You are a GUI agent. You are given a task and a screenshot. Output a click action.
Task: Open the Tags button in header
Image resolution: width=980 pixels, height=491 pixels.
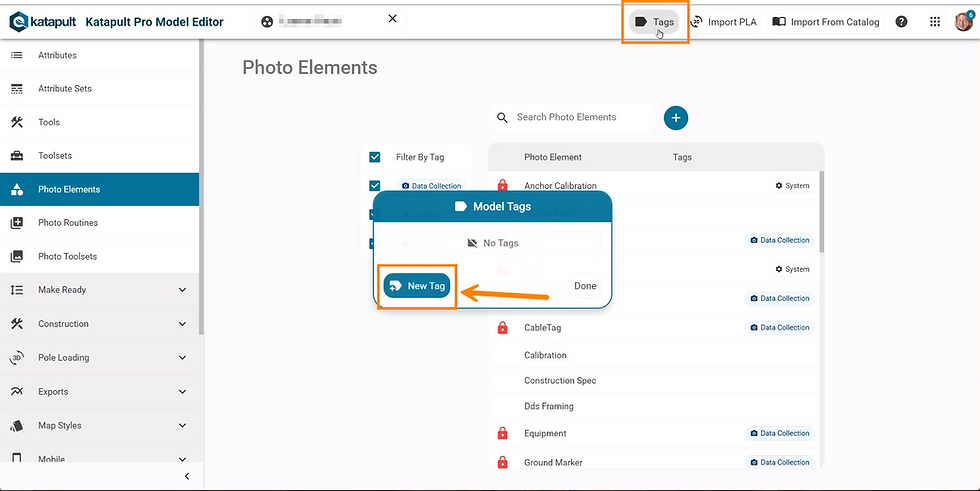pyautogui.click(x=654, y=22)
